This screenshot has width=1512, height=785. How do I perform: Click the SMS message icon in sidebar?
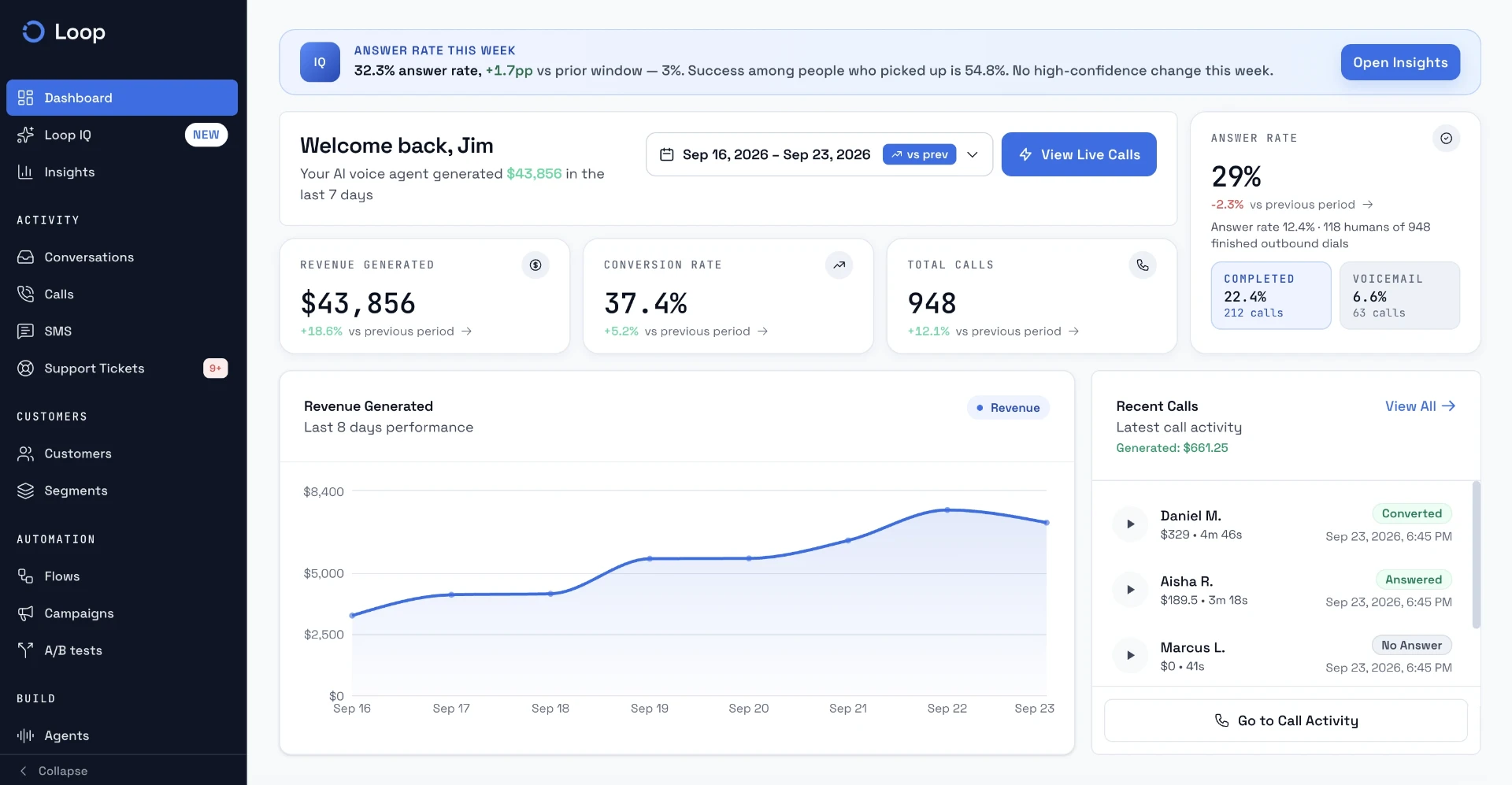tap(26, 331)
